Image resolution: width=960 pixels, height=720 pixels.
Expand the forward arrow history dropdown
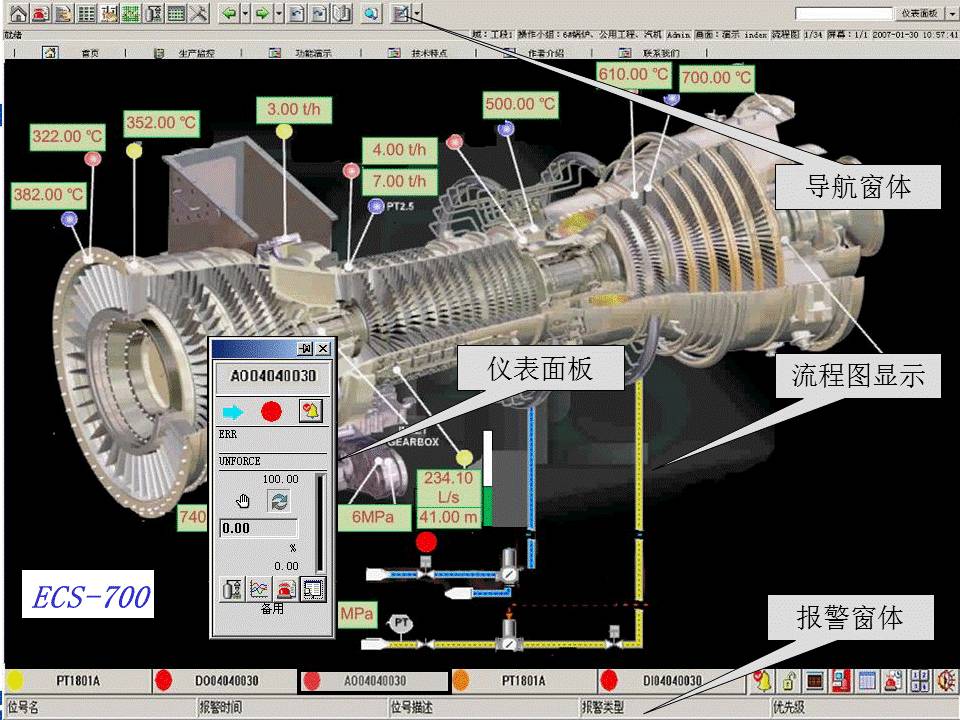point(277,14)
